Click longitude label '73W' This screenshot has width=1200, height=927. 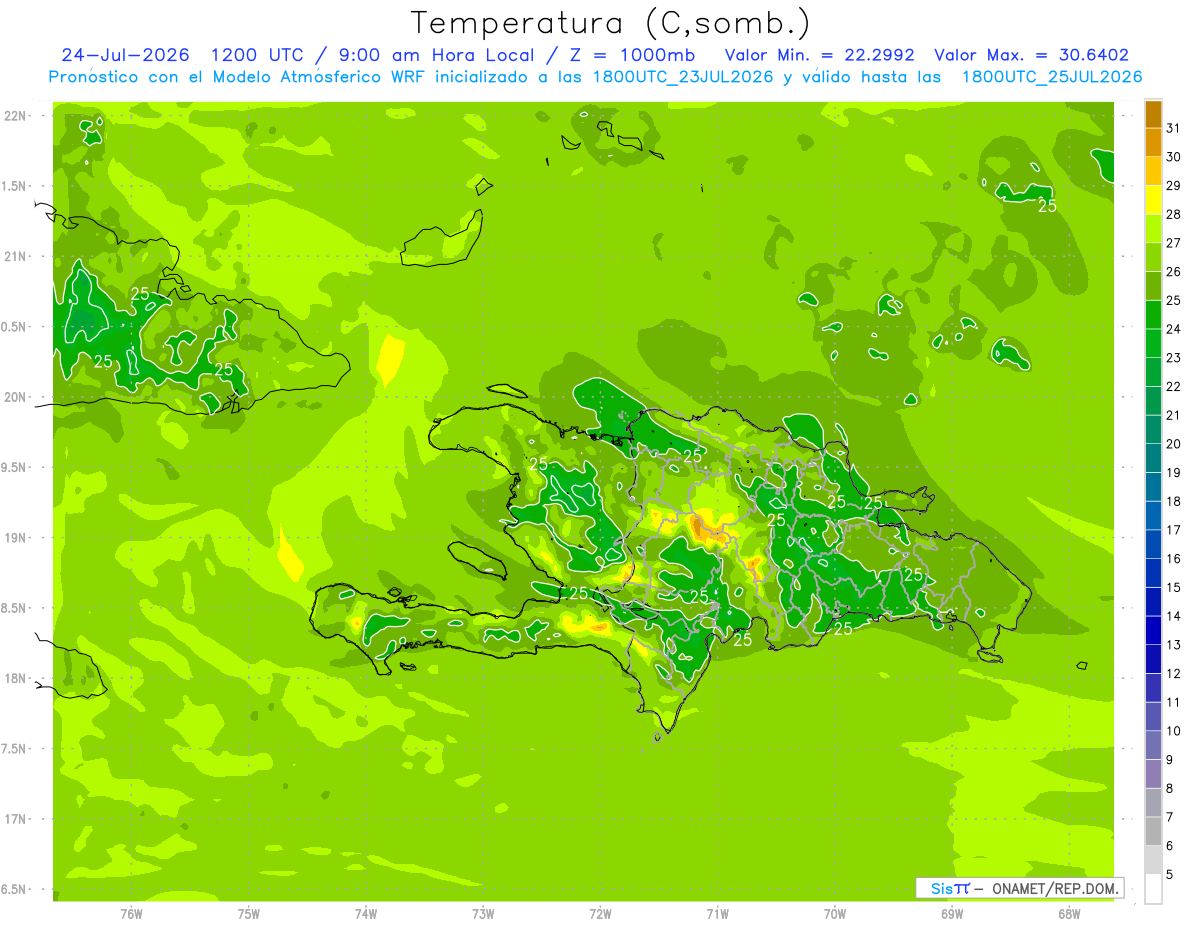pos(483,913)
